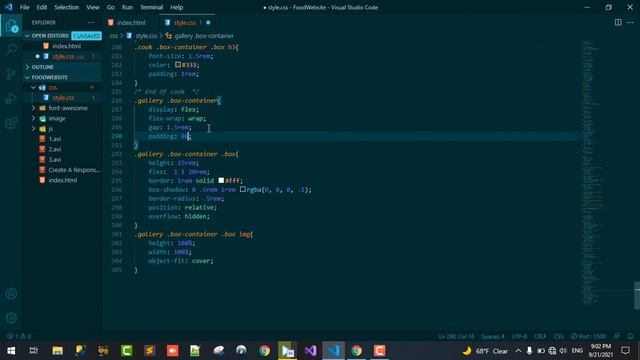Click the rgba color swatch on line 296
Viewport: 640px width, 360px height.
coord(243,189)
